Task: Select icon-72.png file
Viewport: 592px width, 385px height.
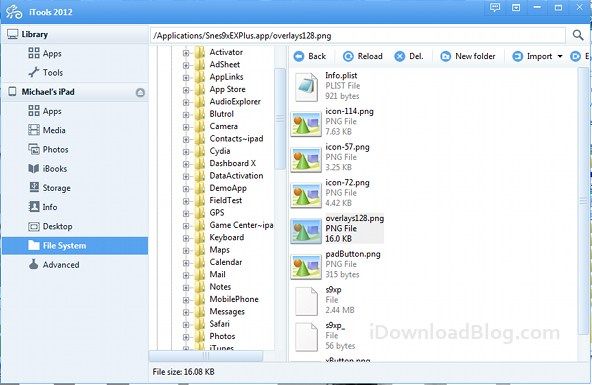Action: click(330, 193)
